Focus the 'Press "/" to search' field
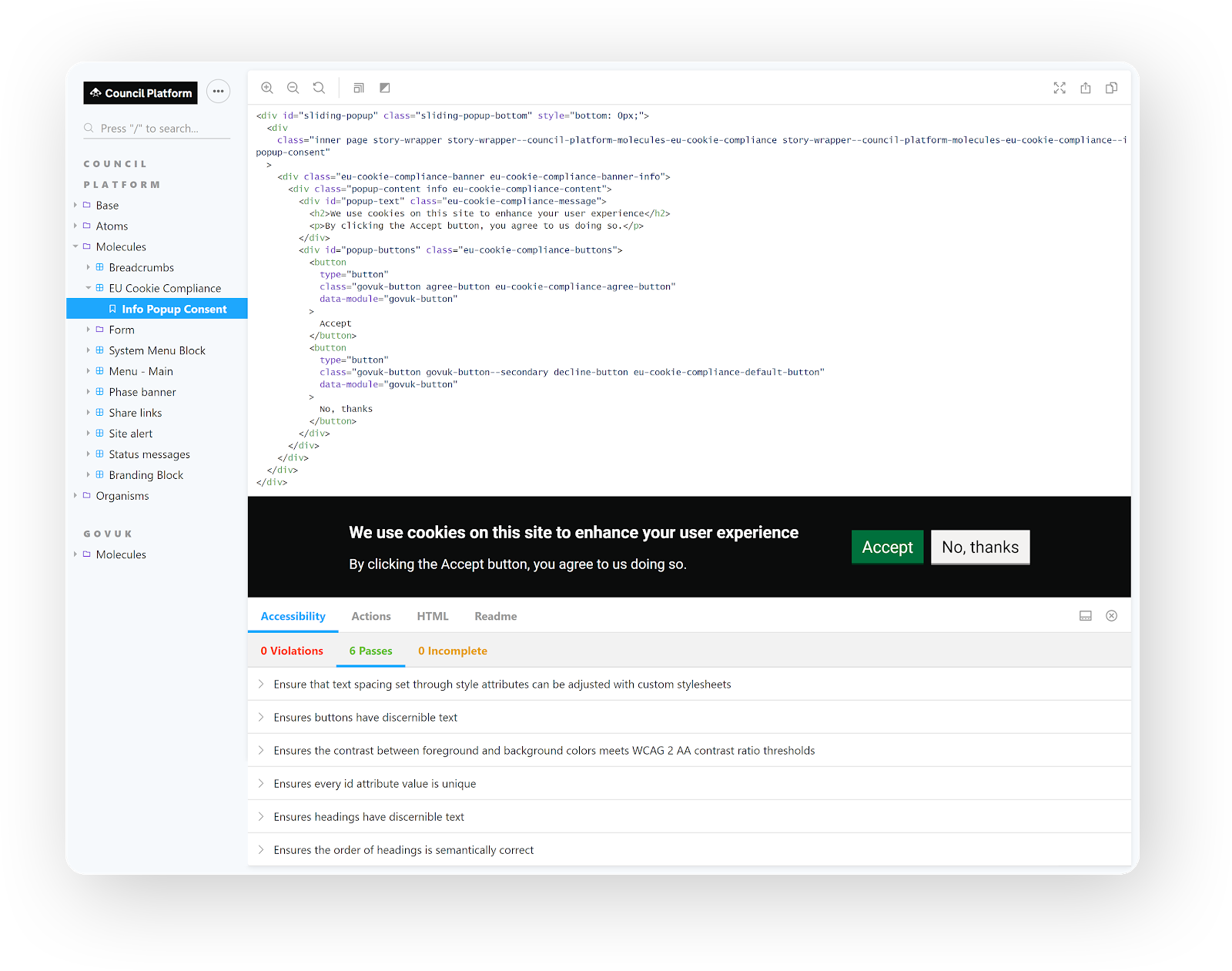The image size is (1232, 971). [x=157, y=129]
